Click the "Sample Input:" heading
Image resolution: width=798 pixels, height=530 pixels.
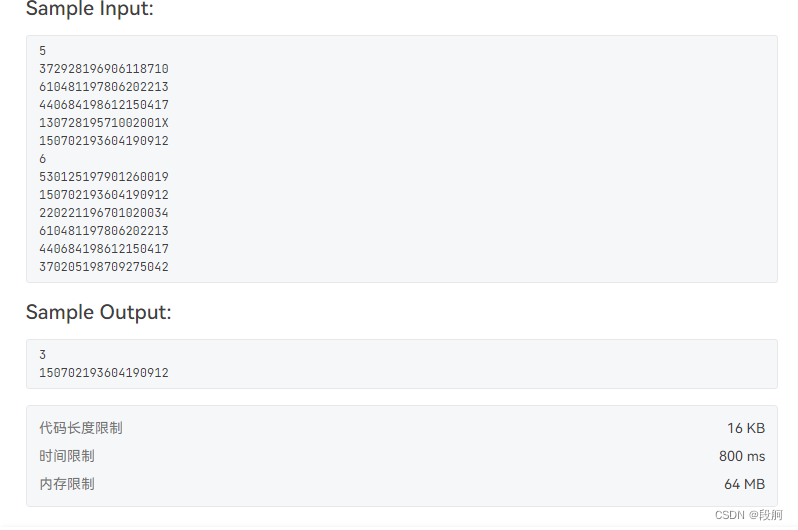(x=90, y=9)
